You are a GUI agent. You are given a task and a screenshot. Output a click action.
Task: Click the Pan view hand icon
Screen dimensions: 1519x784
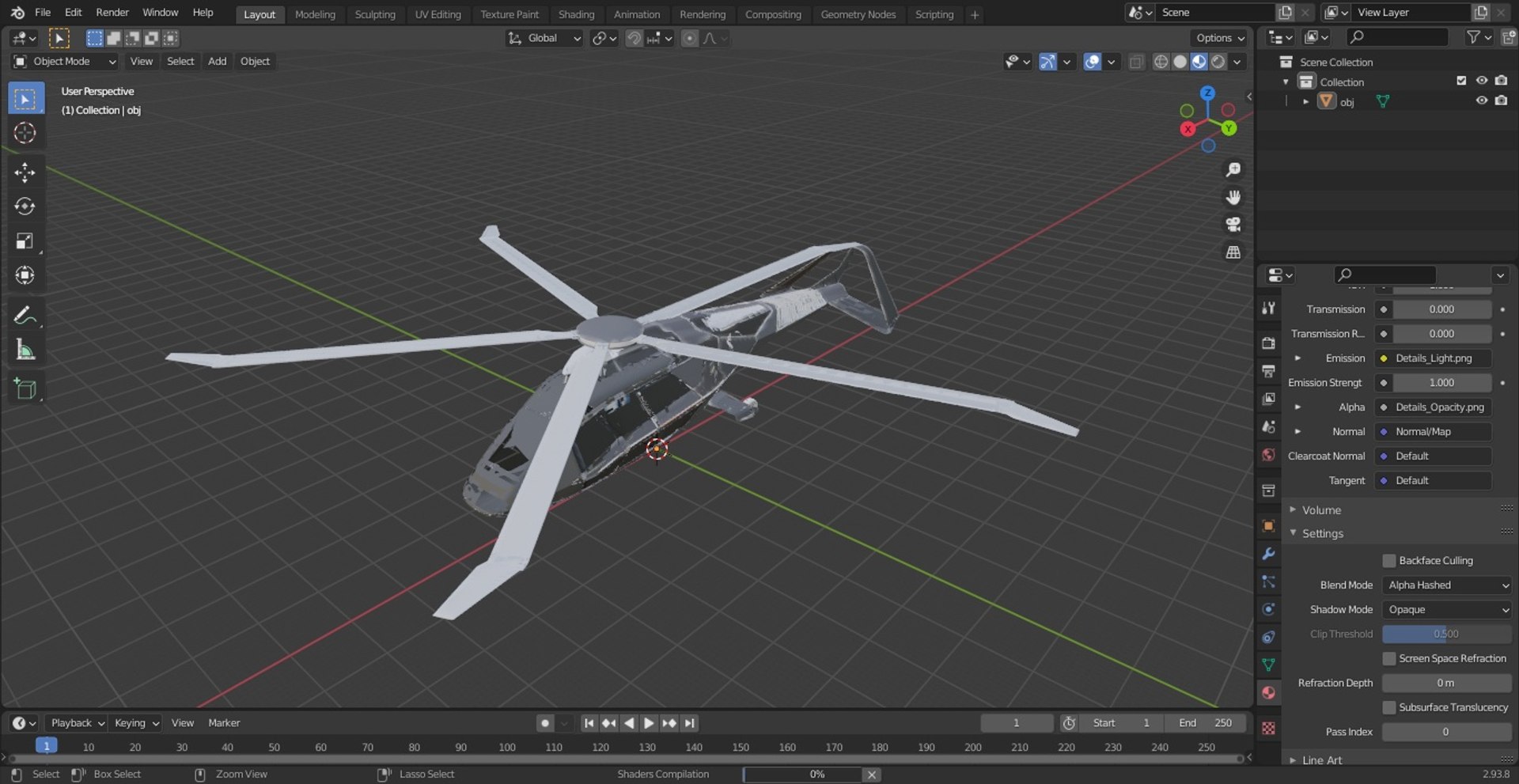pos(1233,197)
